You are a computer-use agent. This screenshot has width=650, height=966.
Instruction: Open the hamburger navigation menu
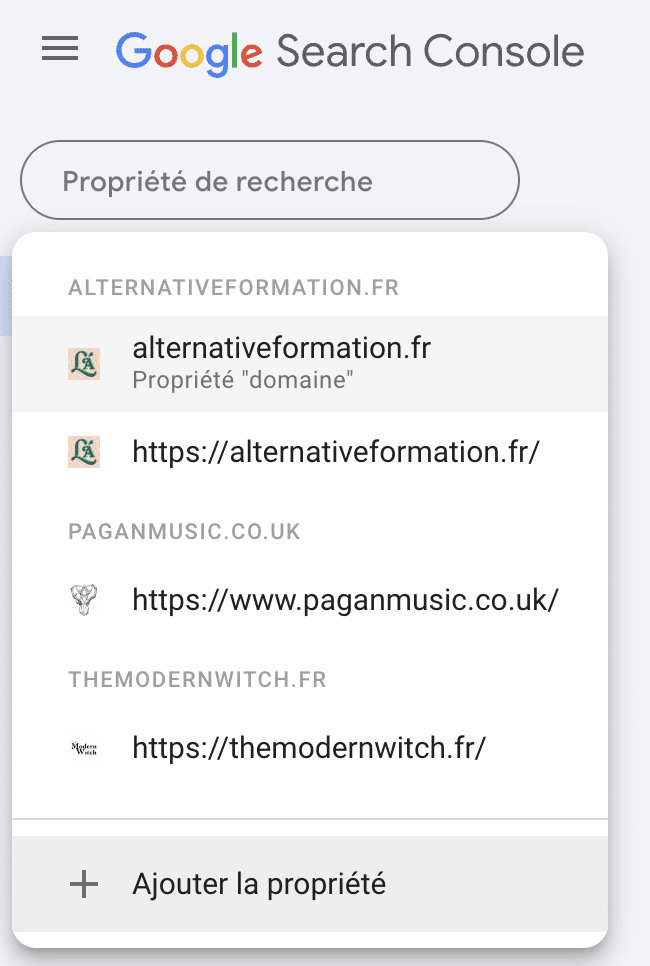click(x=60, y=49)
